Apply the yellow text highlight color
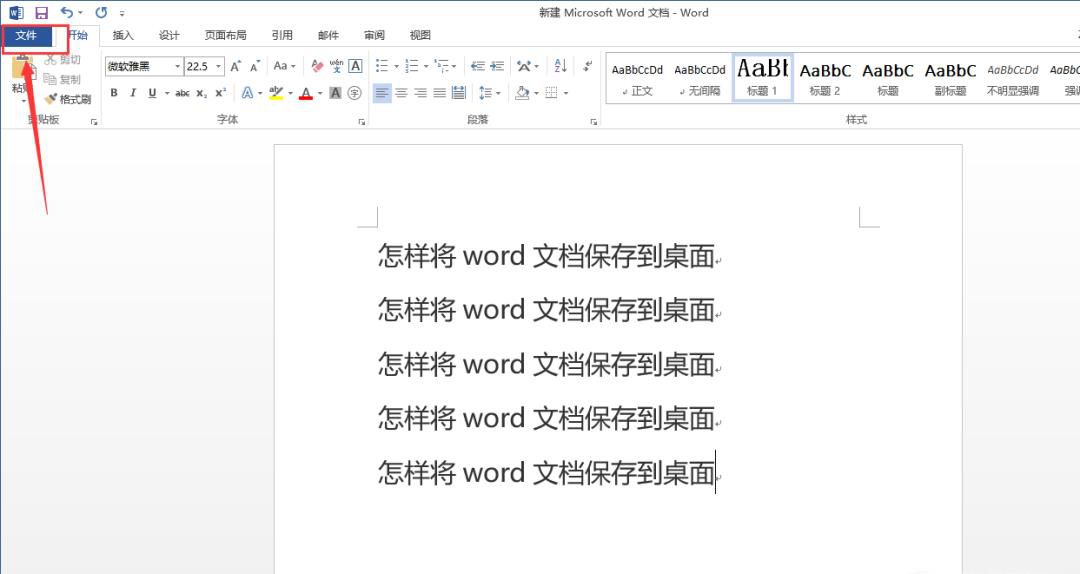The image size is (1080, 574). tap(276, 93)
